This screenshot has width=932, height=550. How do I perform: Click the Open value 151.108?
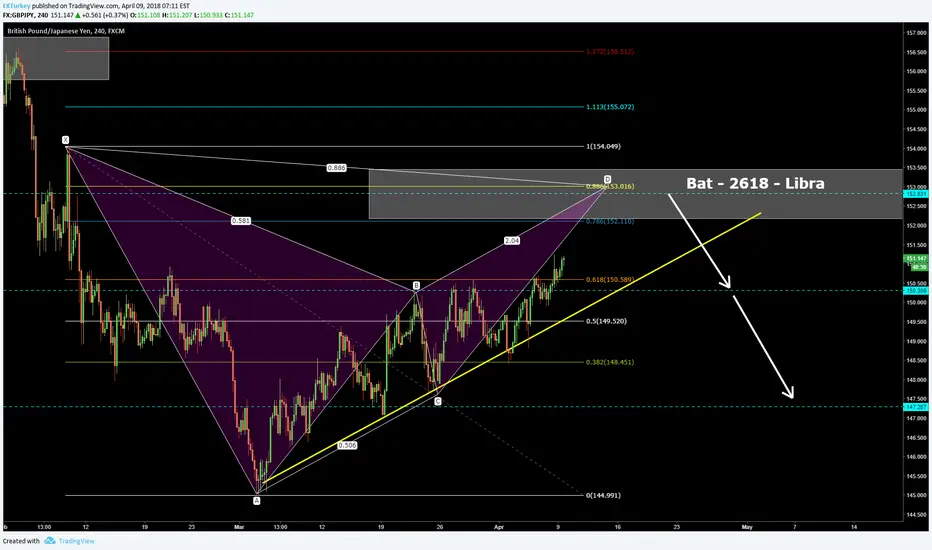click(149, 15)
